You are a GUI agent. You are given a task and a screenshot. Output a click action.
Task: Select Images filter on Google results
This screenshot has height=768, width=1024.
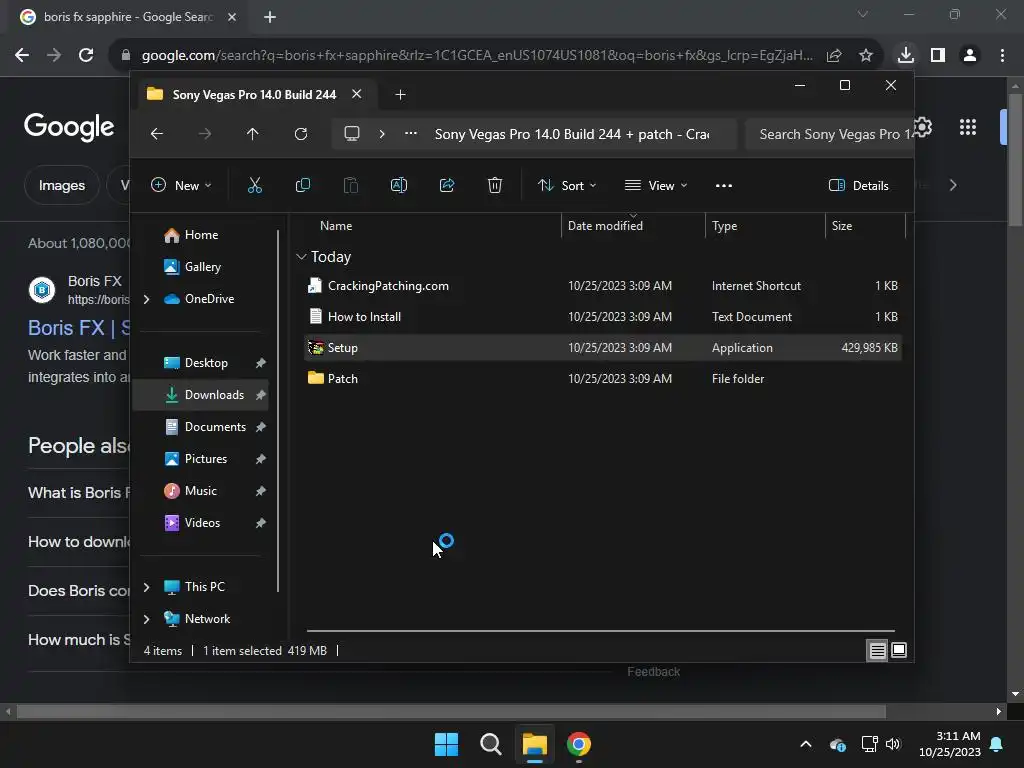tap(62, 185)
